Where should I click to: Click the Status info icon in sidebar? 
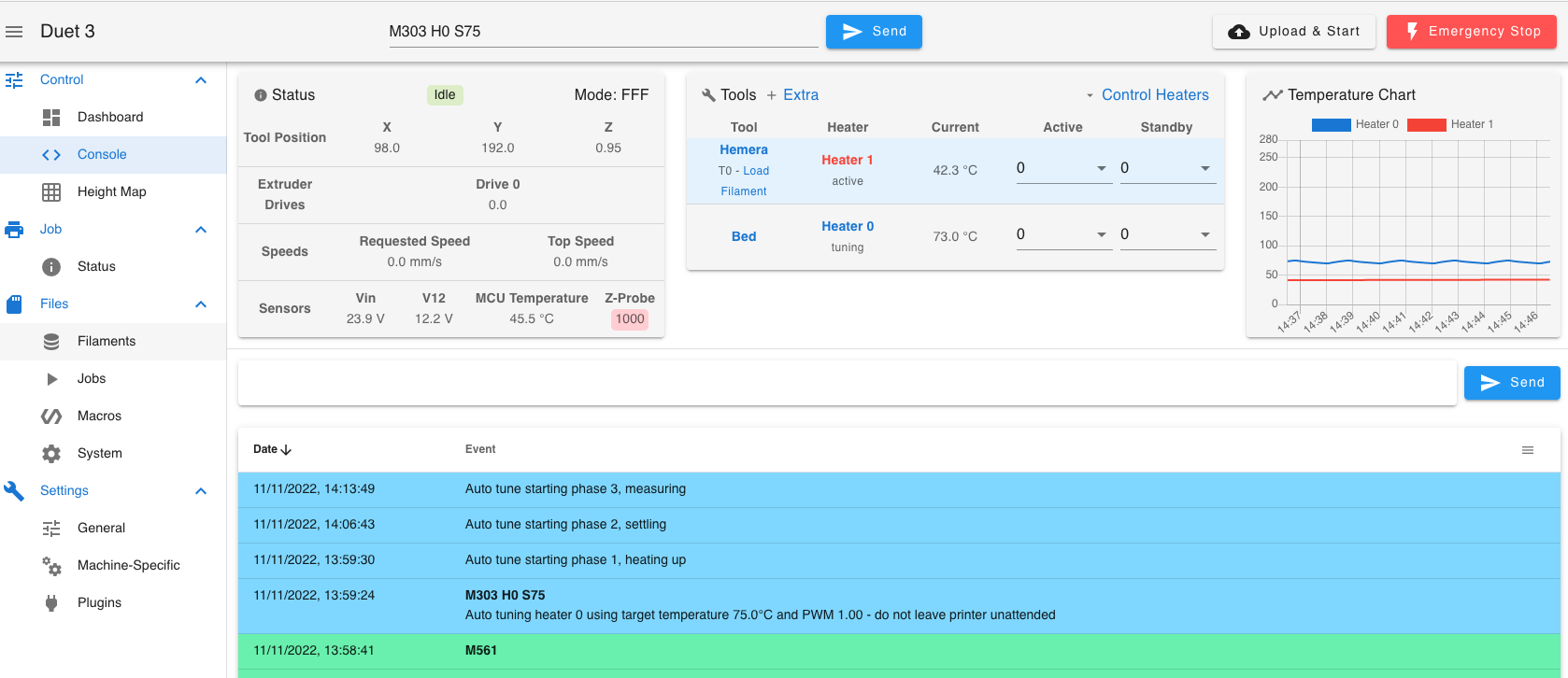[x=51, y=267]
